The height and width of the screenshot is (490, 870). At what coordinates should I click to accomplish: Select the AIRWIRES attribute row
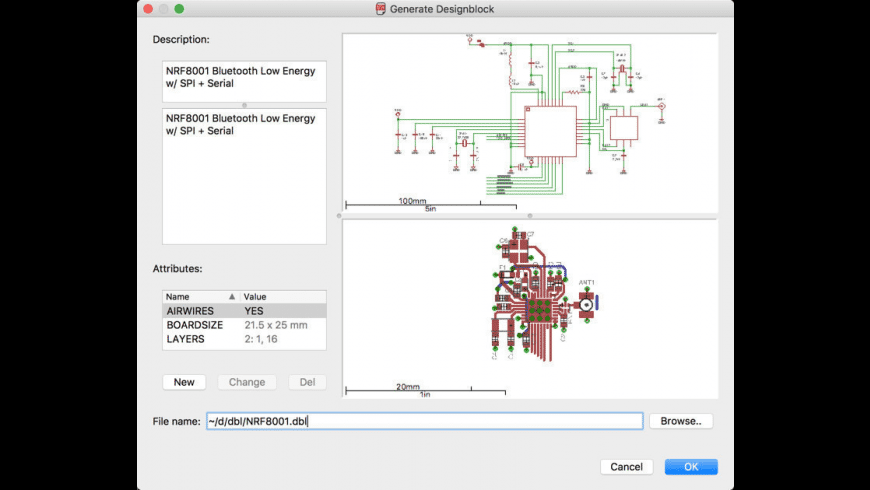[x=244, y=311]
